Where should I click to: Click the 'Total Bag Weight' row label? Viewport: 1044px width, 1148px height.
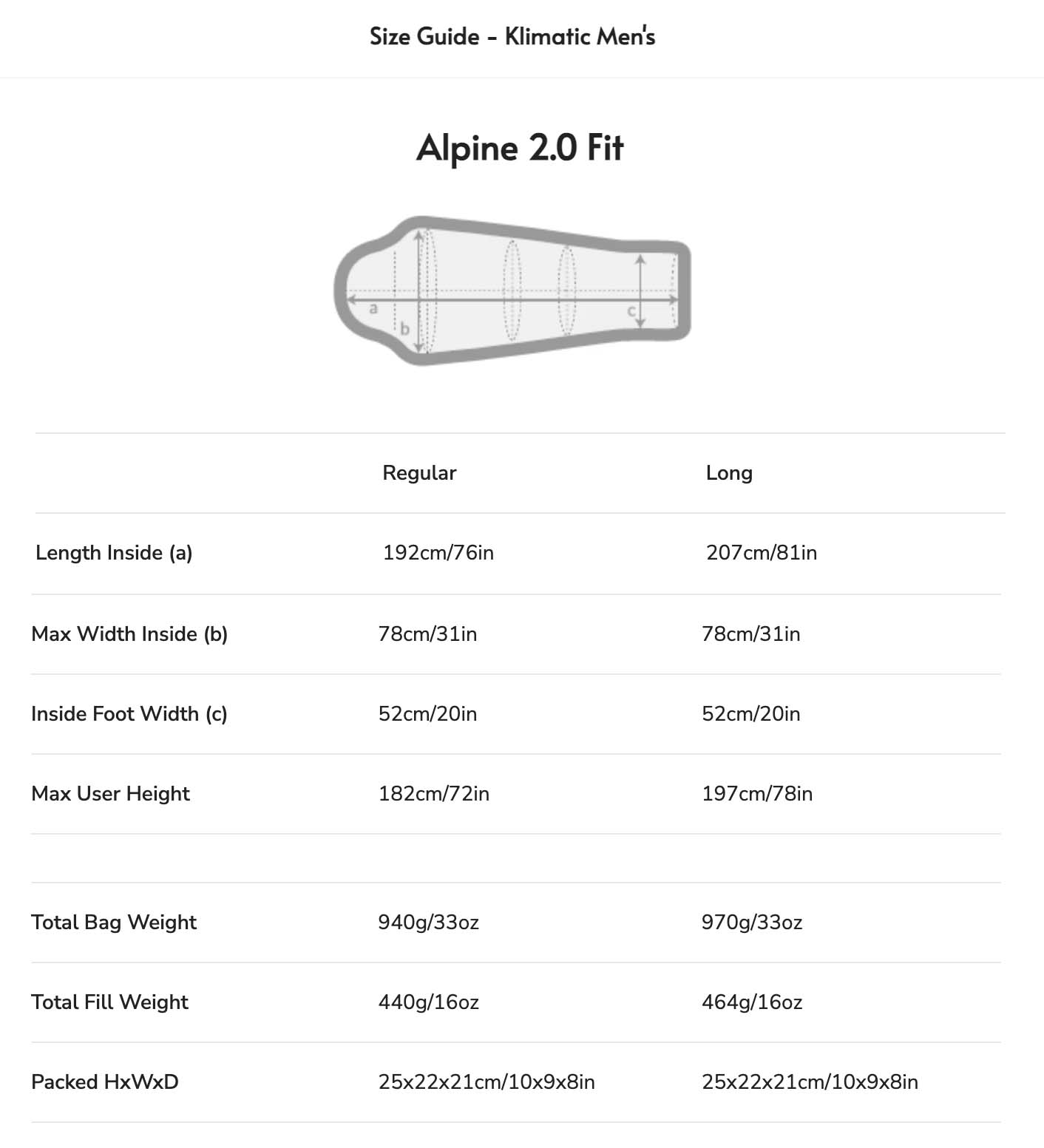pyautogui.click(x=114, y=923)
